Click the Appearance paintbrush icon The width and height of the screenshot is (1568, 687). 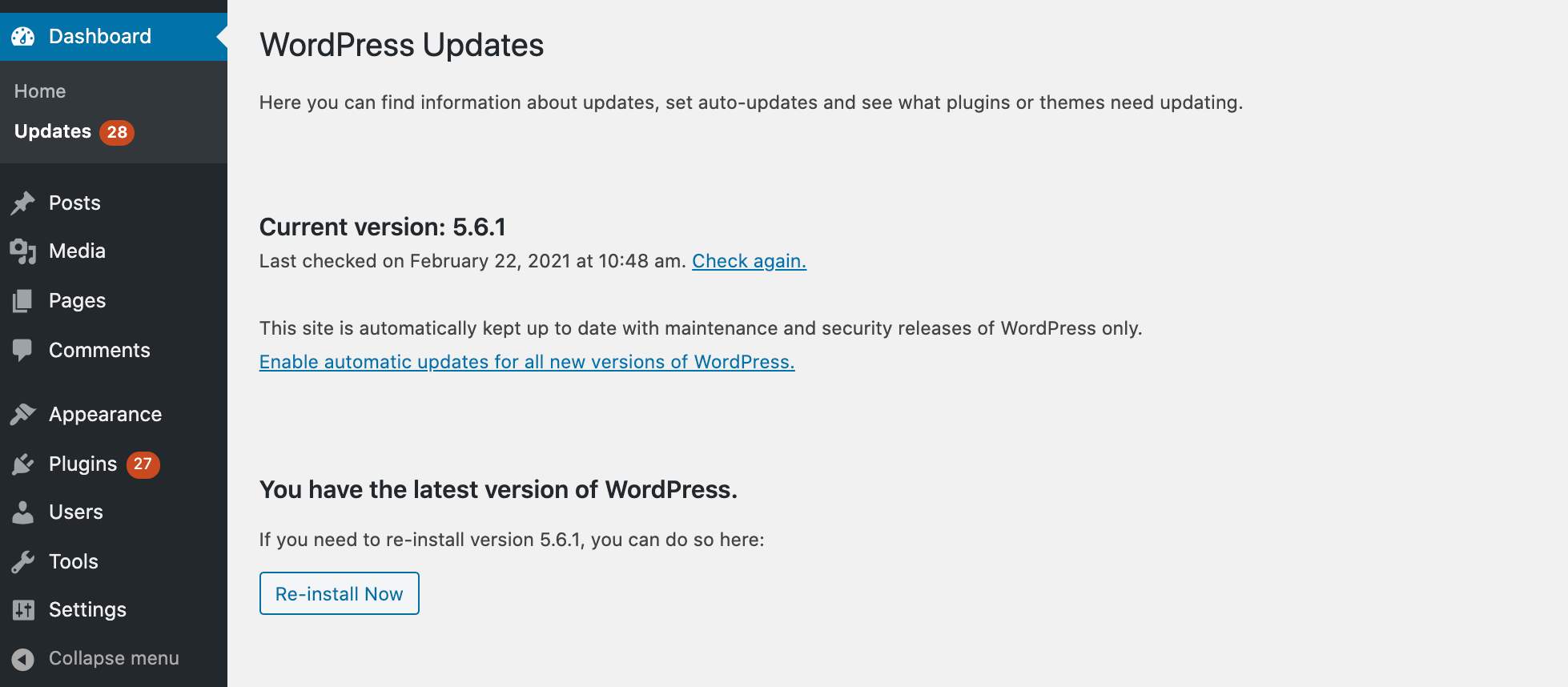[x=23, y=414]
